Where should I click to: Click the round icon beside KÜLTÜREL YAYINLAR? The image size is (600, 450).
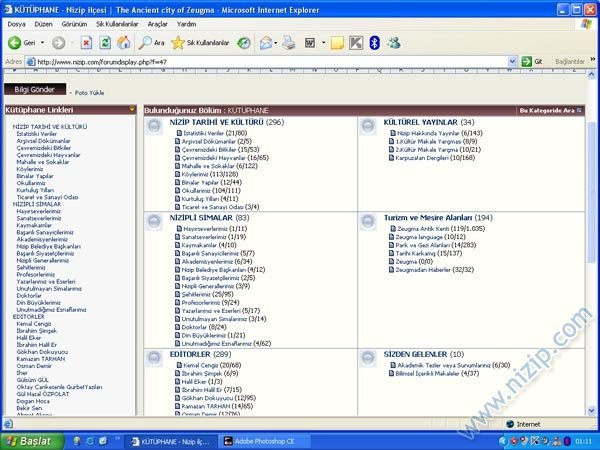point(368,127)
